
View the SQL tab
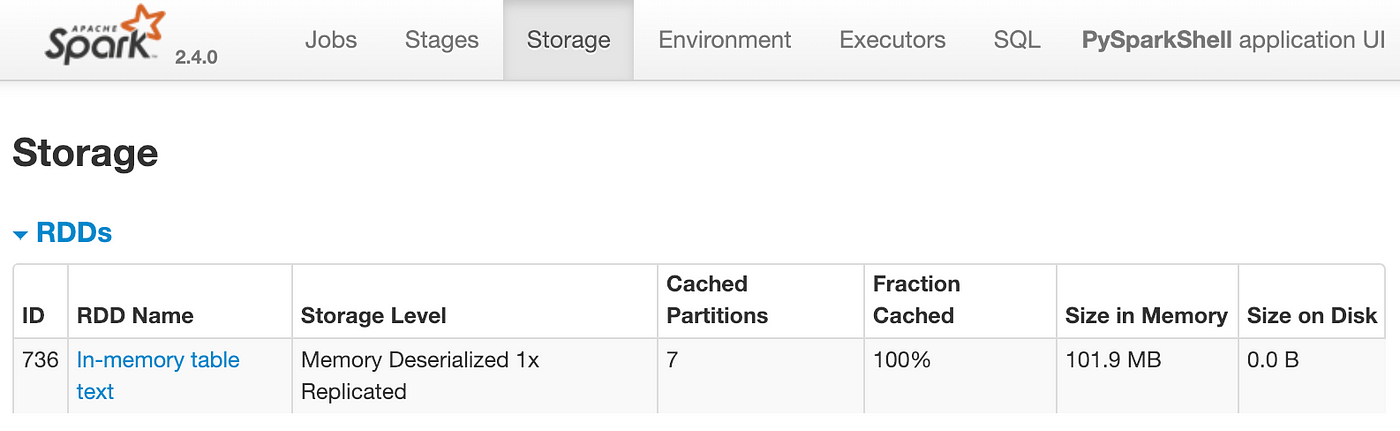point(1017,40)
